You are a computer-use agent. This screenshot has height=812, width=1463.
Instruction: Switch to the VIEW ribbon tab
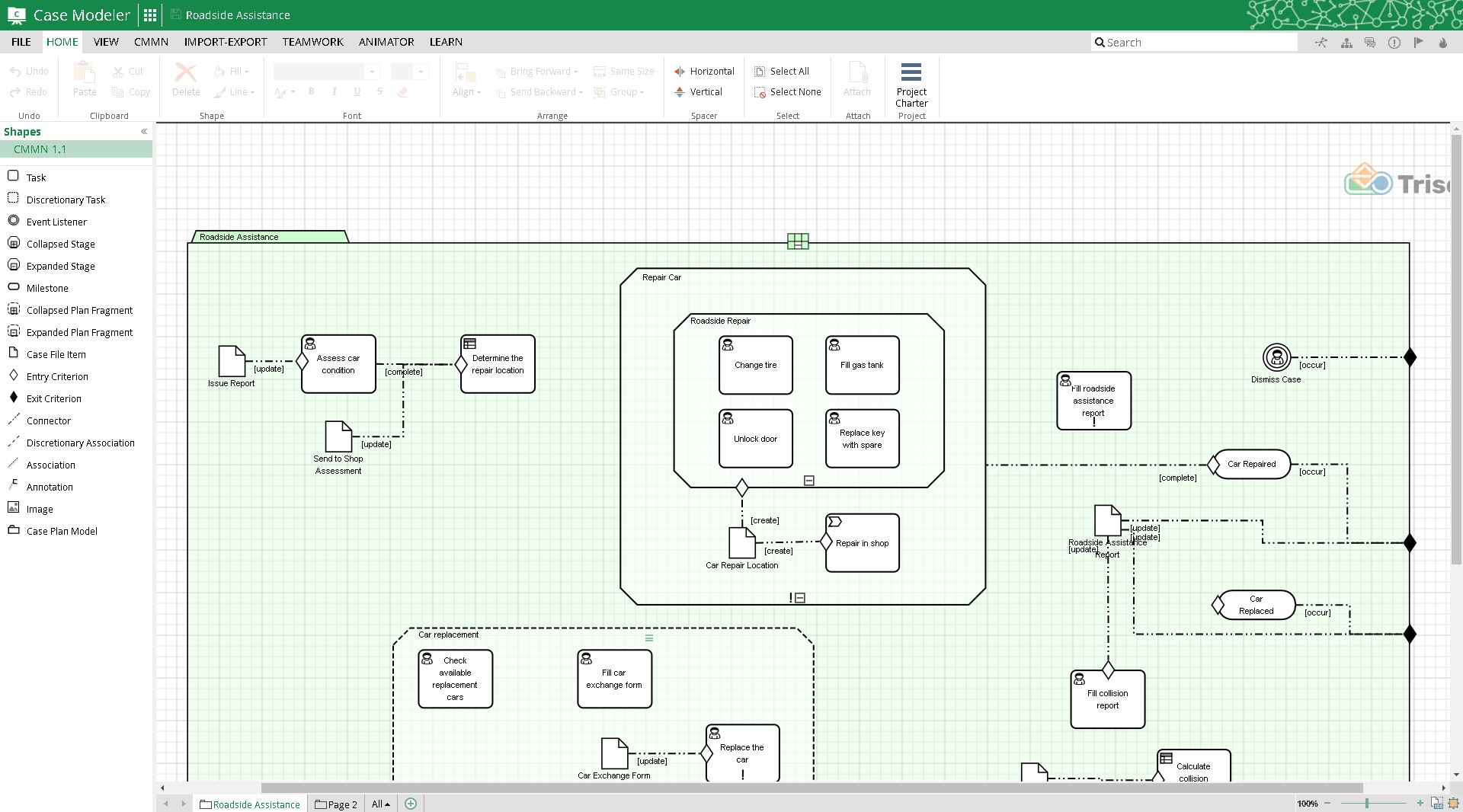(106, 42)
